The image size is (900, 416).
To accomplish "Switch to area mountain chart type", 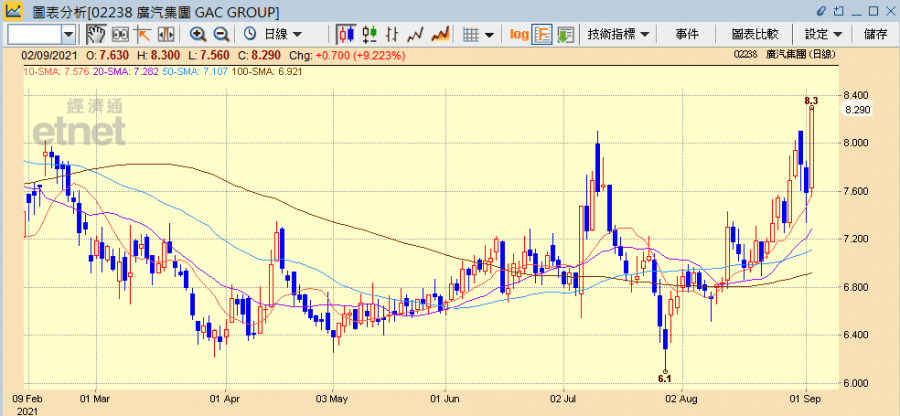I will (439, 34).
